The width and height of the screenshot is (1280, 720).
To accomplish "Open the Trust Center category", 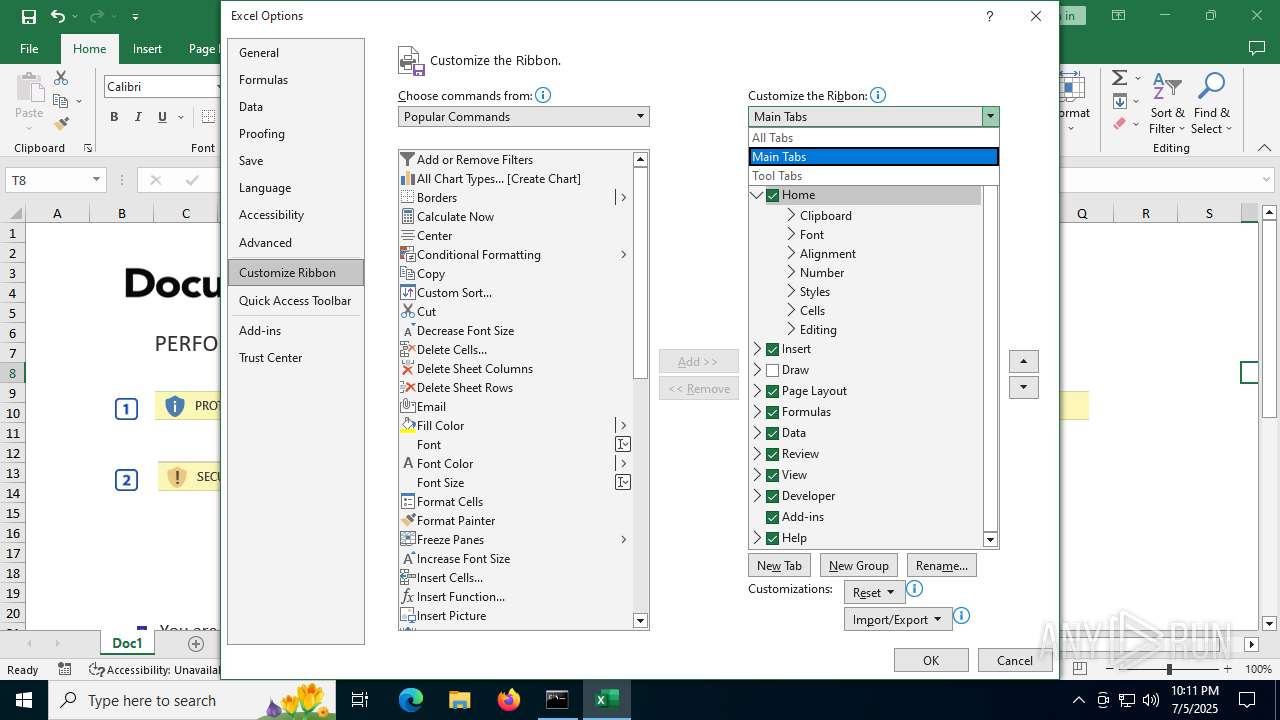I will [296, 358].
